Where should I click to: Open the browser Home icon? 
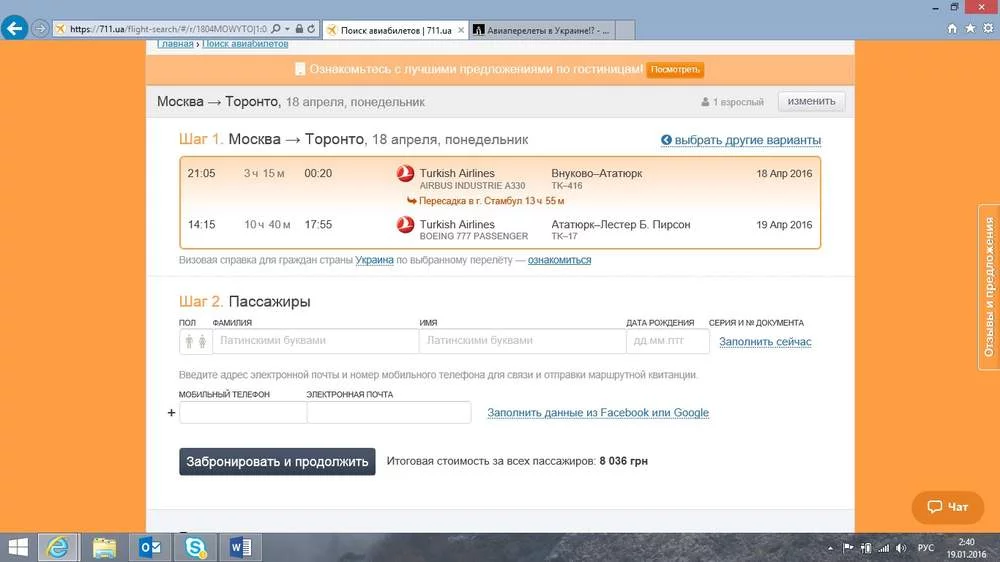click(952, 28)
